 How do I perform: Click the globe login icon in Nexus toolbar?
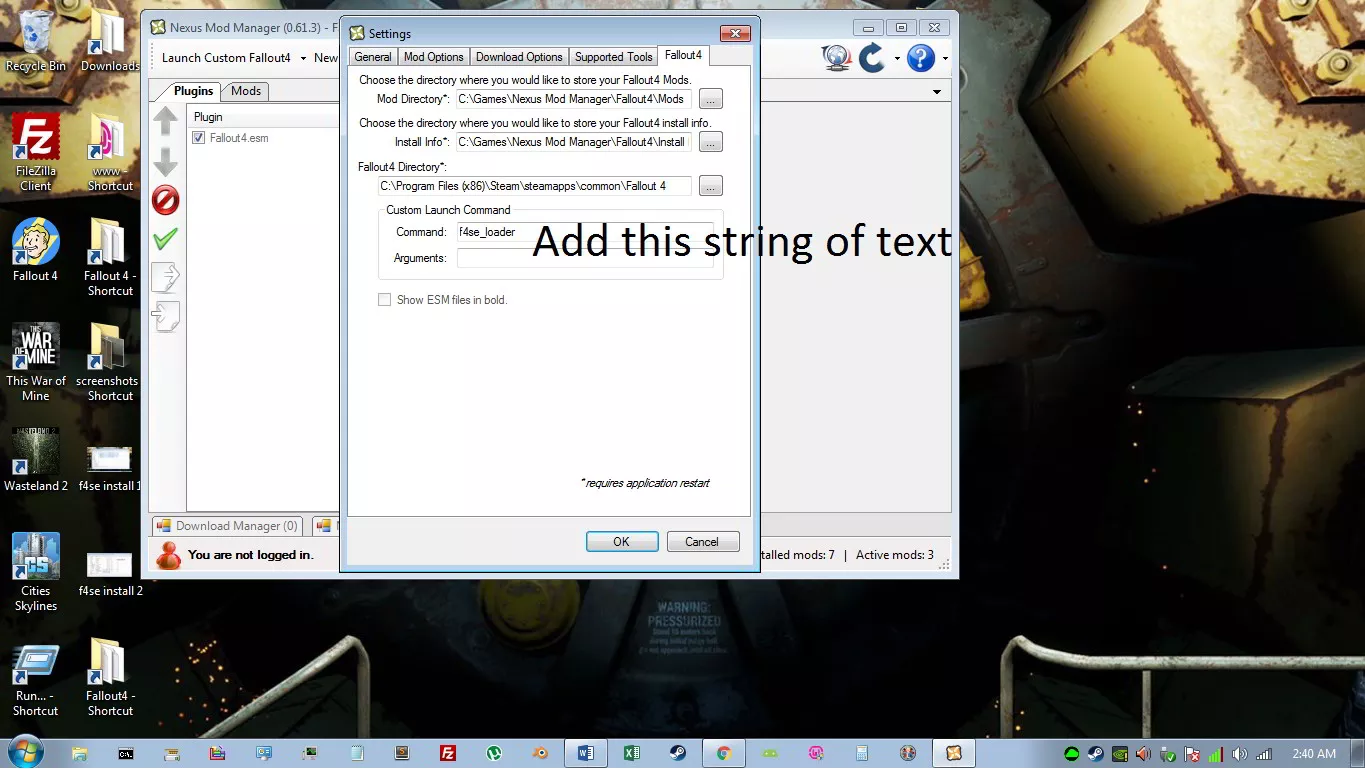[837, 58]
